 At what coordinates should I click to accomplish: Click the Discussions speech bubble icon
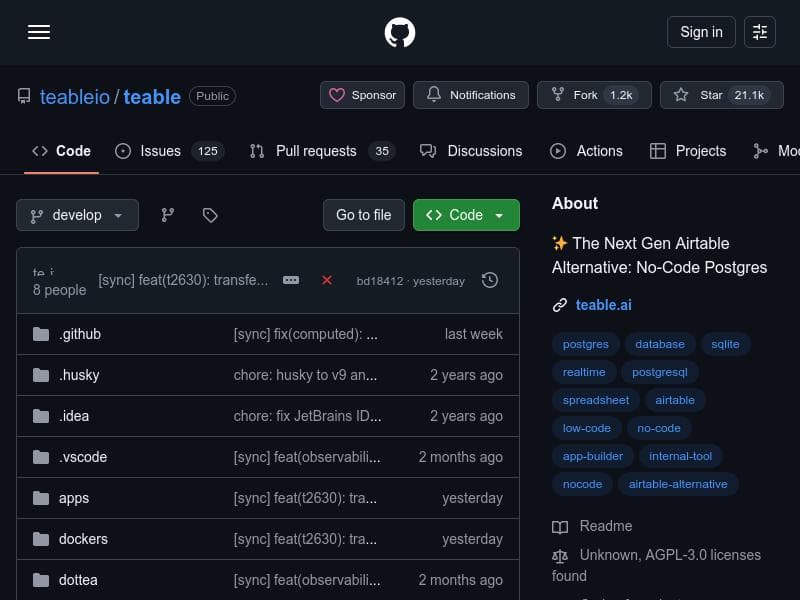(x=428, y=151)
